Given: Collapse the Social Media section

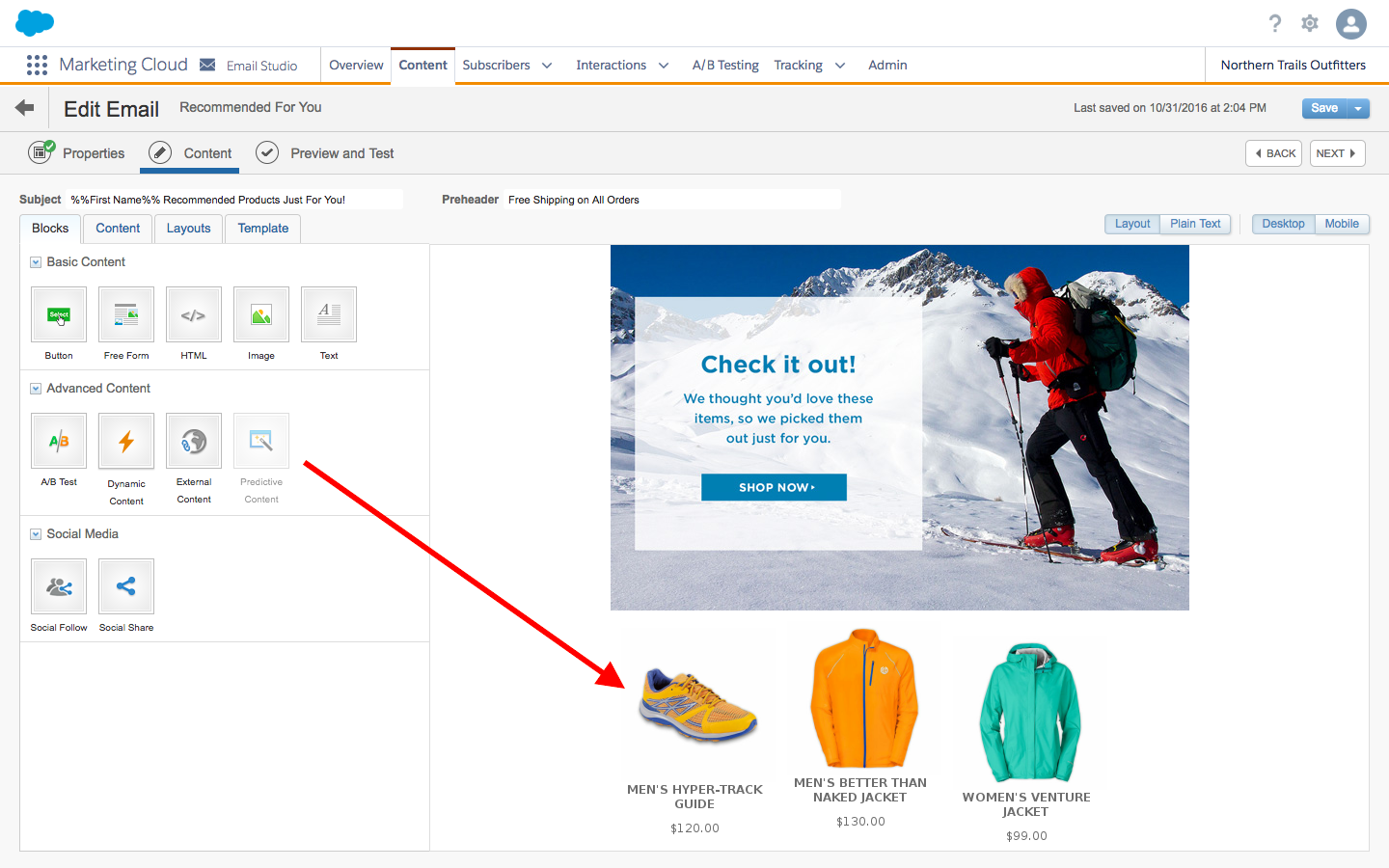Looking at the screenshot, I should 36,534.
